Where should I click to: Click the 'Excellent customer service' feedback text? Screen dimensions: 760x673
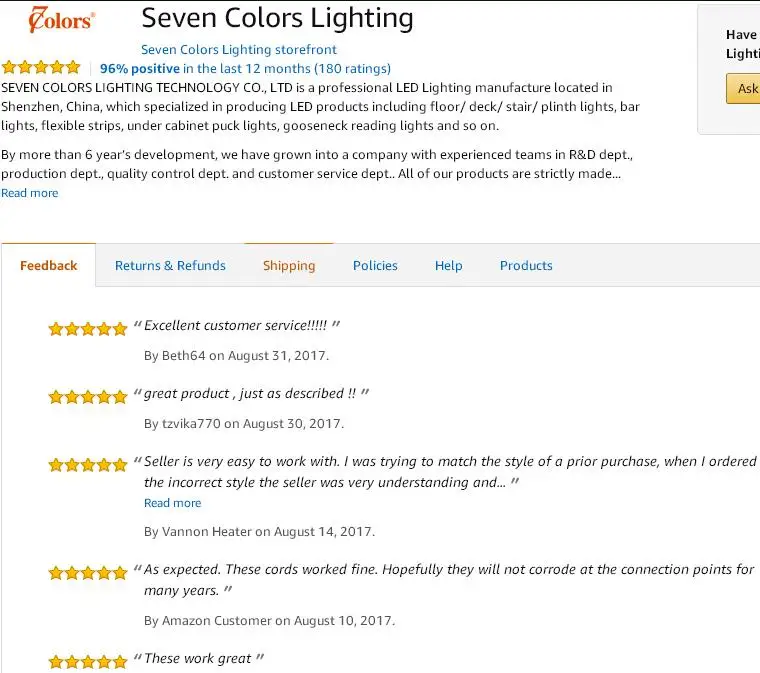point(237,326)
